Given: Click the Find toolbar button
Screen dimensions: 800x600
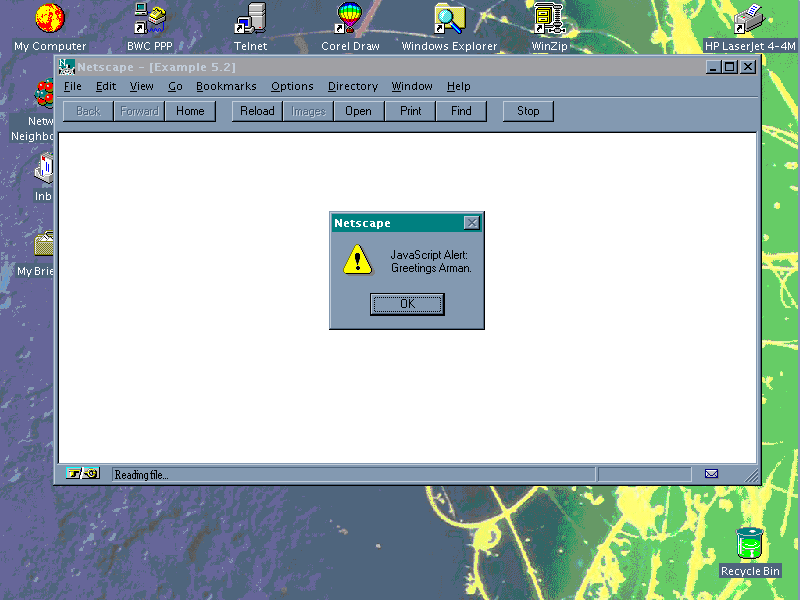Looking at the screenshot, I should click(x=461, y=111).
